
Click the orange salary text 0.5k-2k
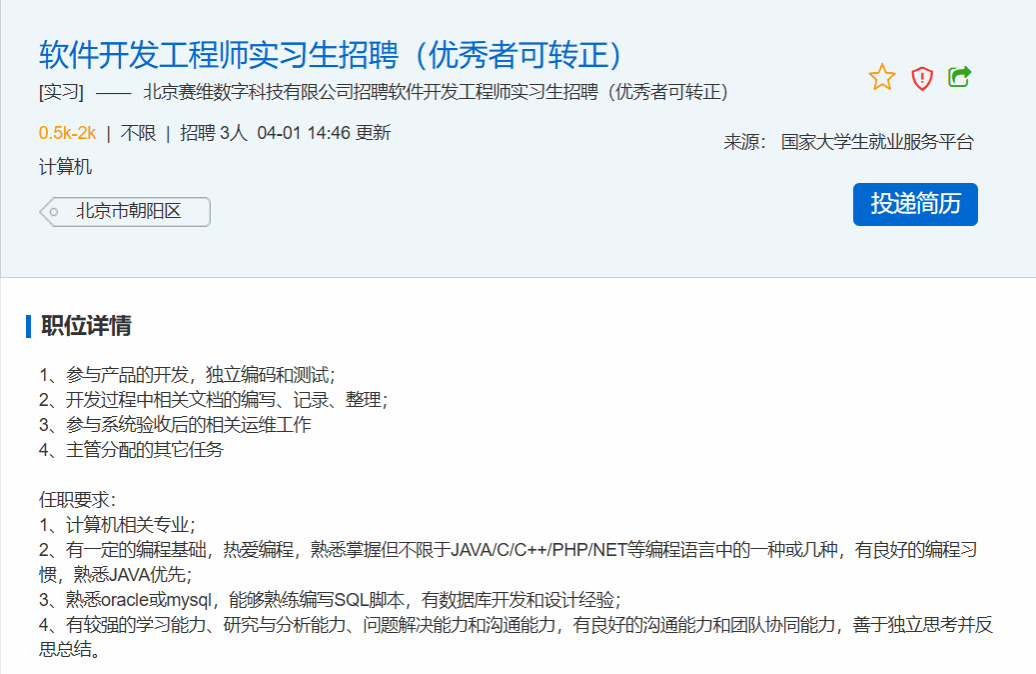(x=67, y=133)
